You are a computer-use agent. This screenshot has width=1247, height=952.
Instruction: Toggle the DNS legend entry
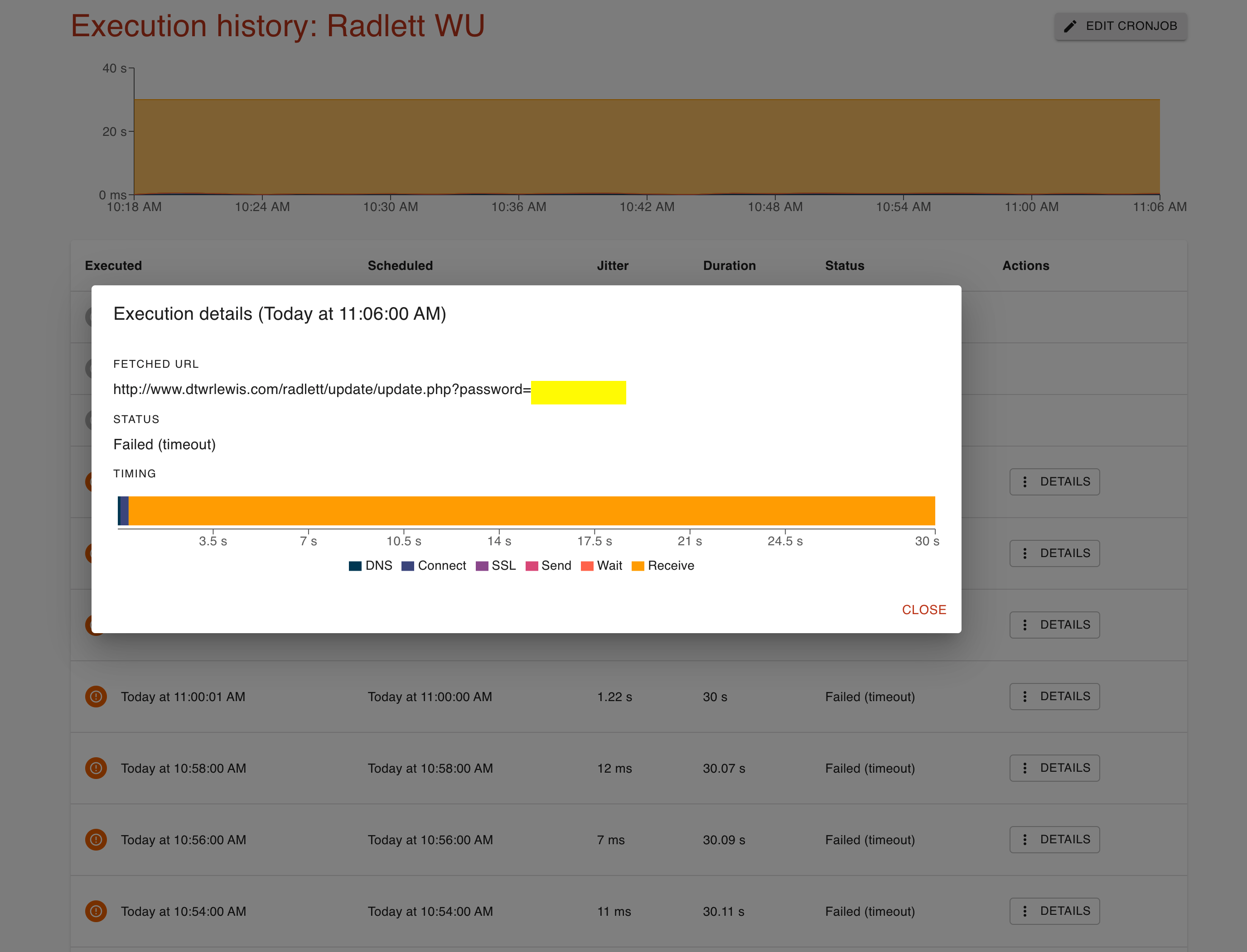(371, 566)
